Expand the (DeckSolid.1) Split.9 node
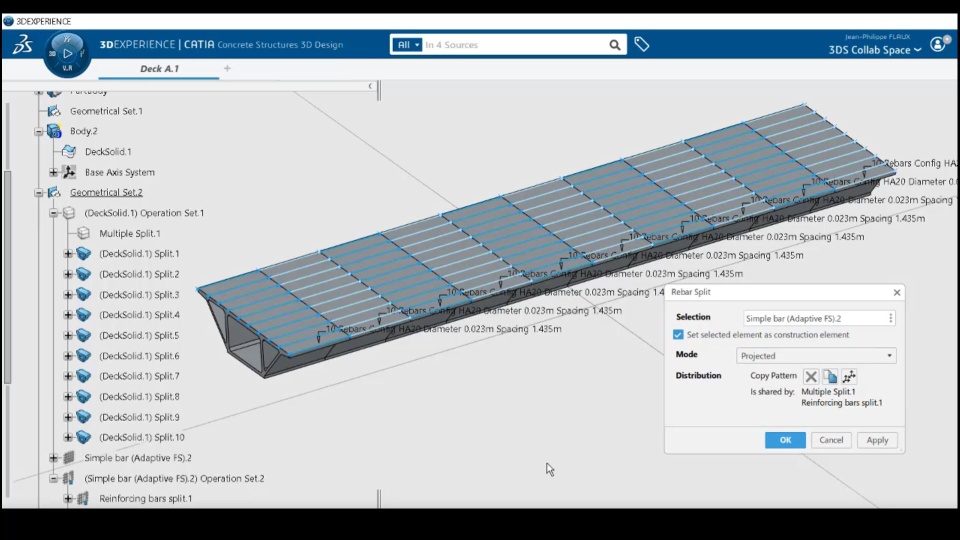 [68, 417]
